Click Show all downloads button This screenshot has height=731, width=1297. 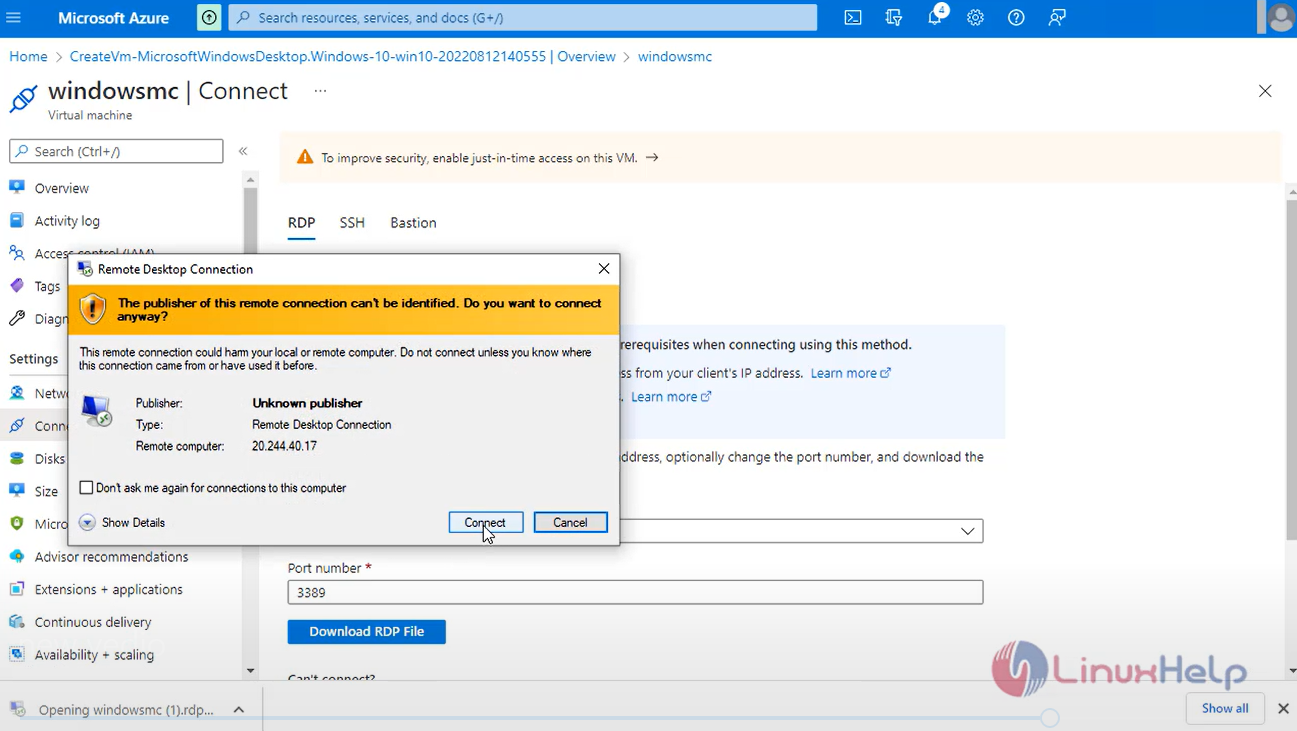tap(1225, 708)
